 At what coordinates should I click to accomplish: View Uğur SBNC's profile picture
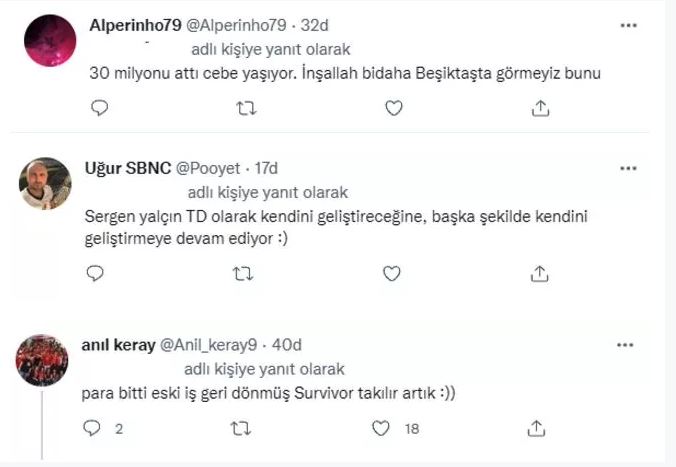pyautogui.click(x=45, y=184)
